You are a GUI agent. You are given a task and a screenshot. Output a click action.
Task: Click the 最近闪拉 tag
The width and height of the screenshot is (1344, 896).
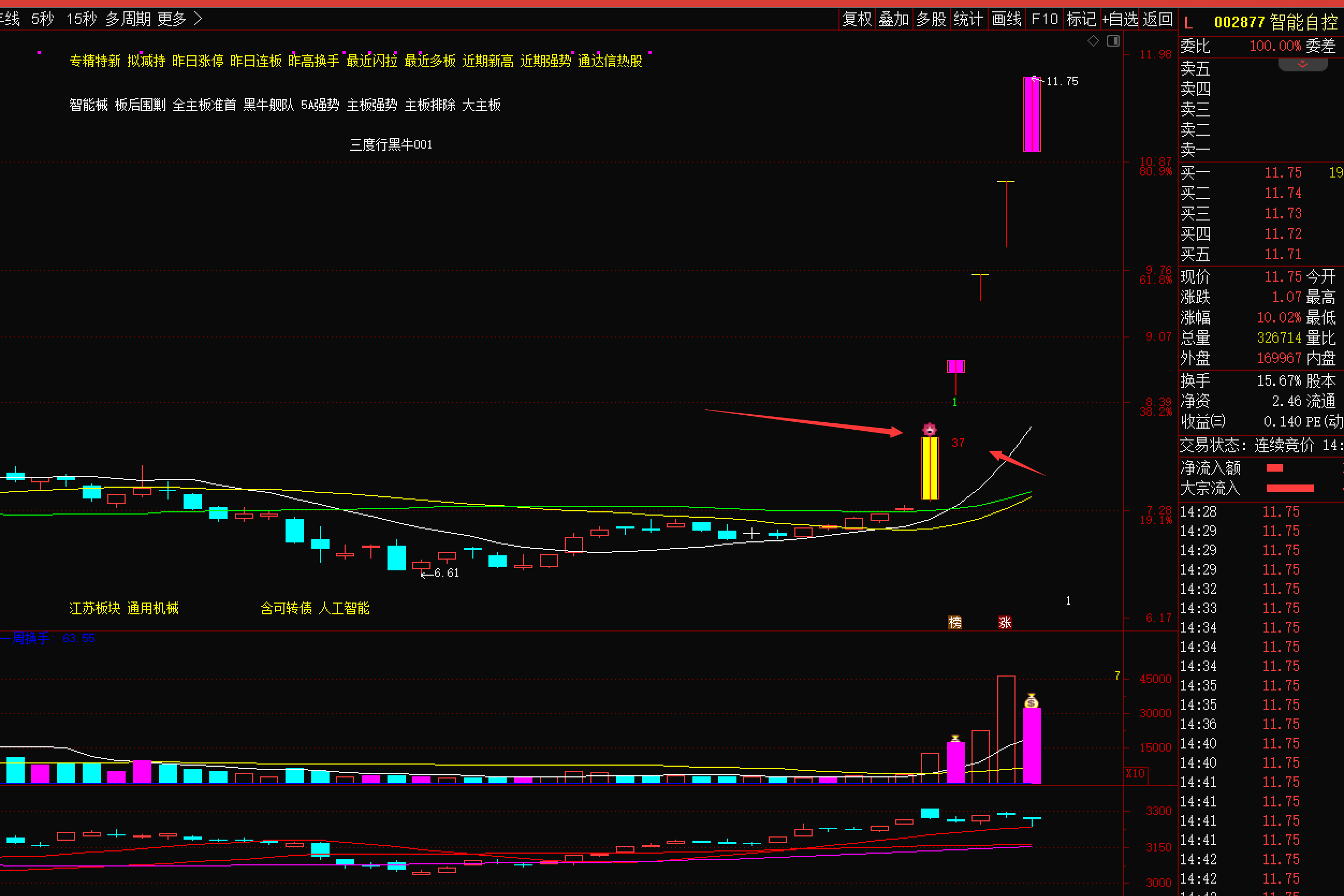tap(372, 61)
